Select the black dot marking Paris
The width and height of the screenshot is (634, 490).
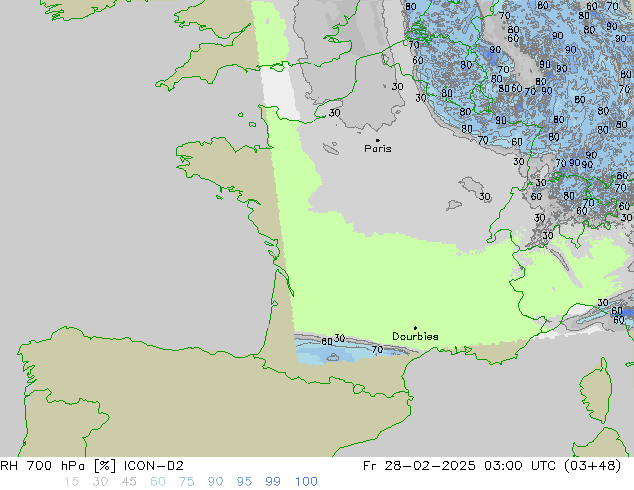pyautogui.click(x=378, y=140)
